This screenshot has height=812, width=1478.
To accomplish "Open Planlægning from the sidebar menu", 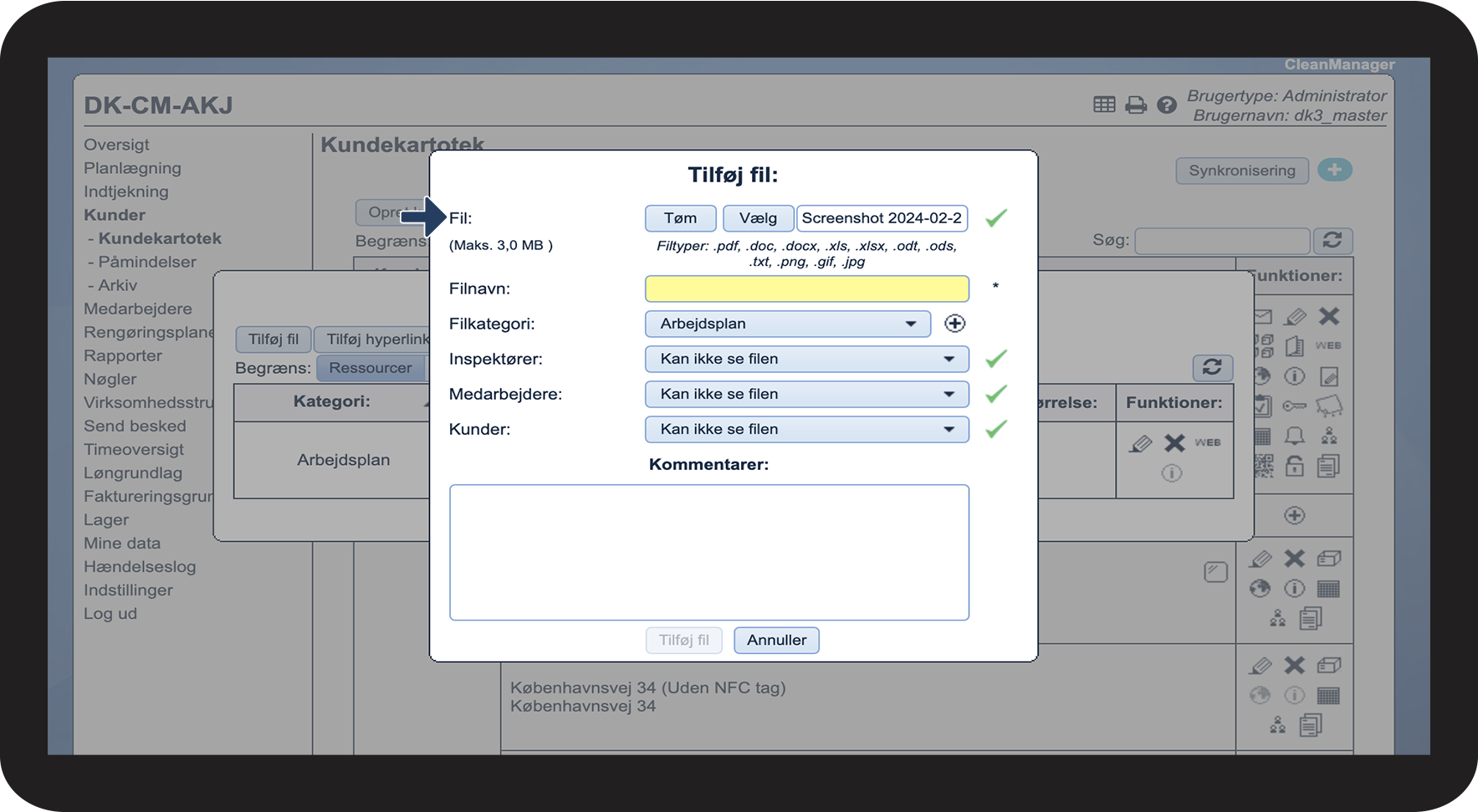I will [x=132, y=168].
